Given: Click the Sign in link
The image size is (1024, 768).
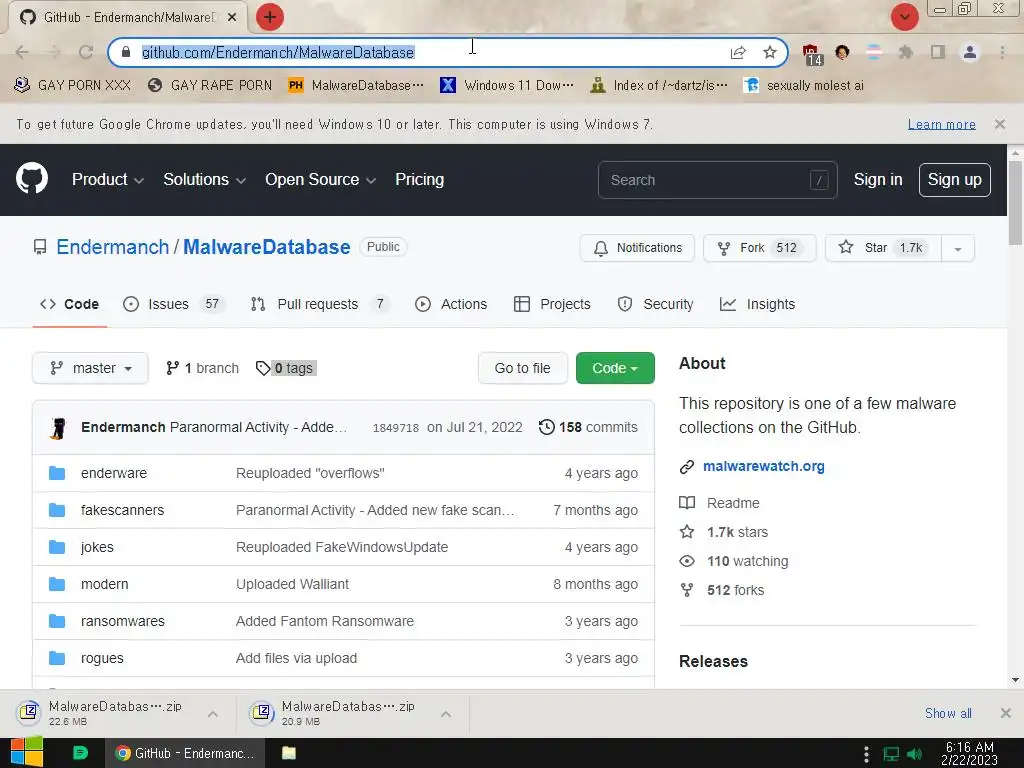Looking at the screenshot, I should (x=878, y=180).
